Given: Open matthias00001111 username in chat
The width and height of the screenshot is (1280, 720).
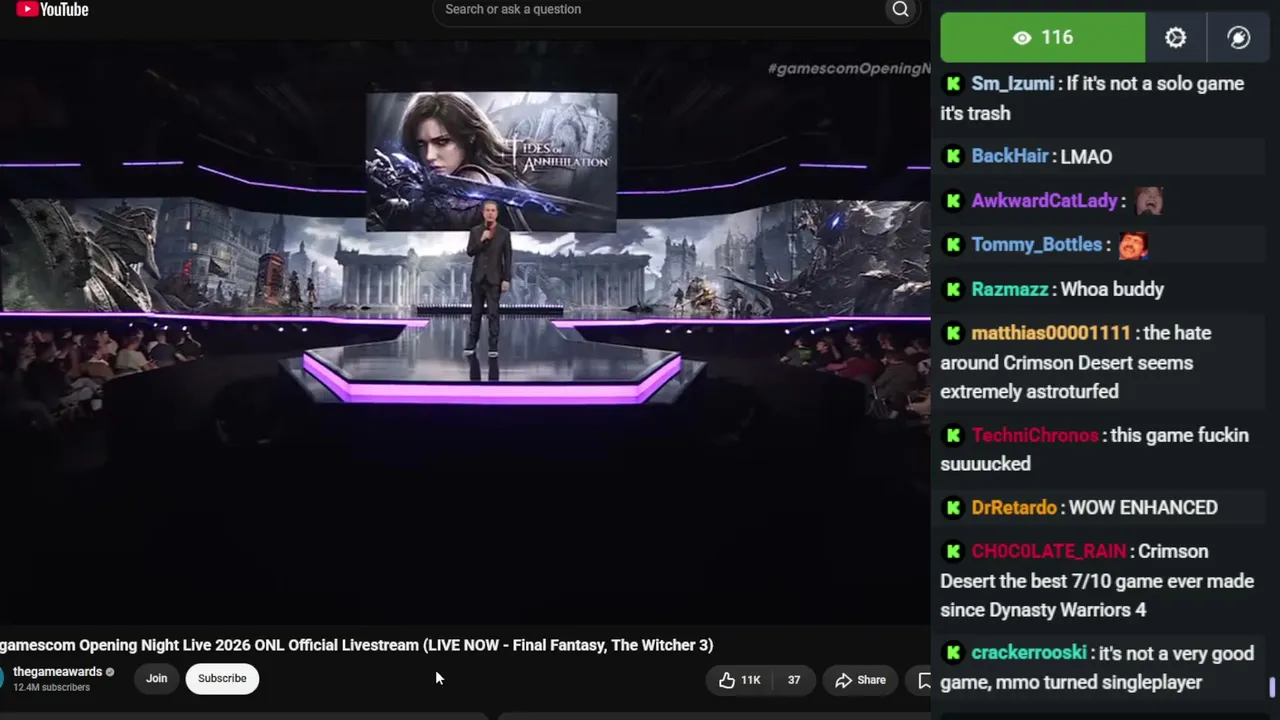Looking at the screenshot, I should tap(1051, 333).
